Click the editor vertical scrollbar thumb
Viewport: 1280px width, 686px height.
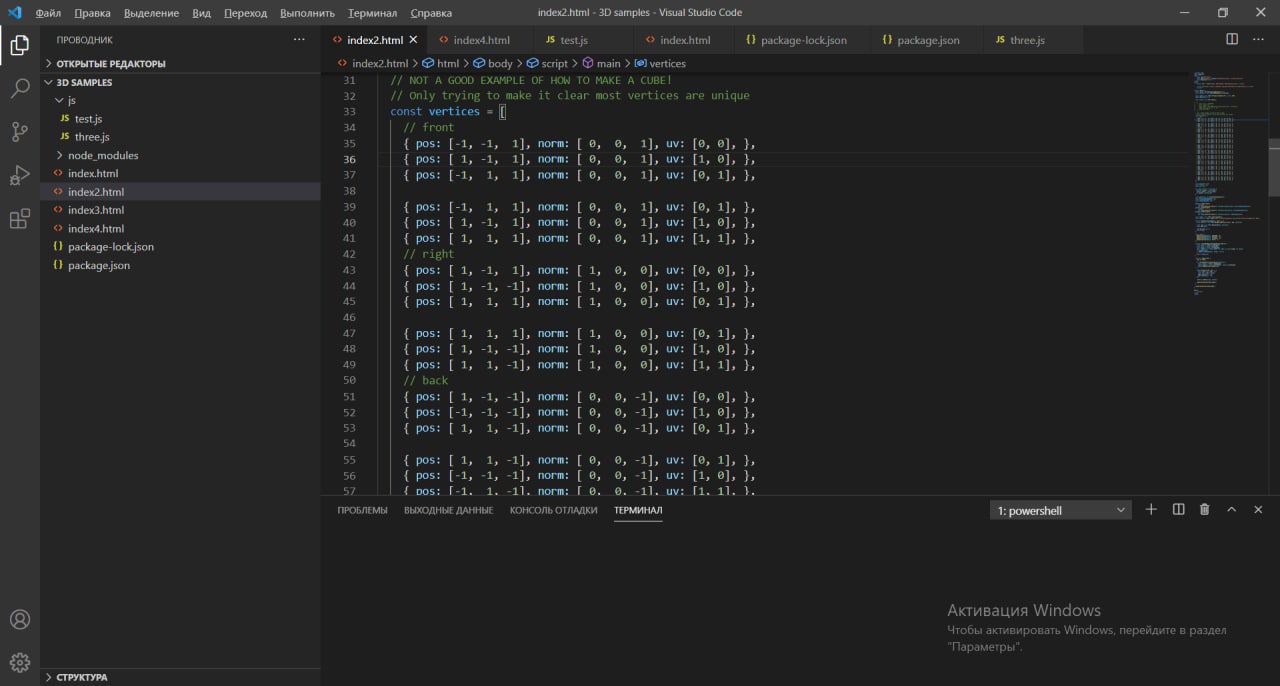(x=1273, y=168)
